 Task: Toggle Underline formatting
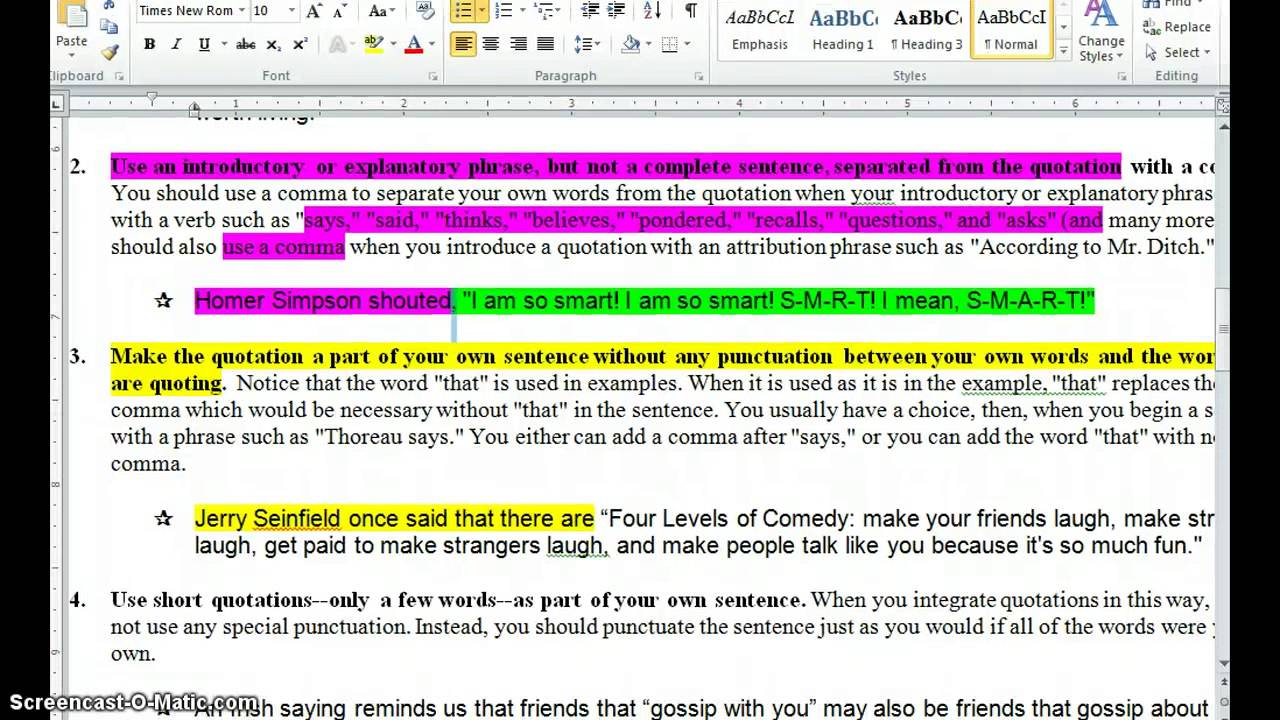coord(204,44)
